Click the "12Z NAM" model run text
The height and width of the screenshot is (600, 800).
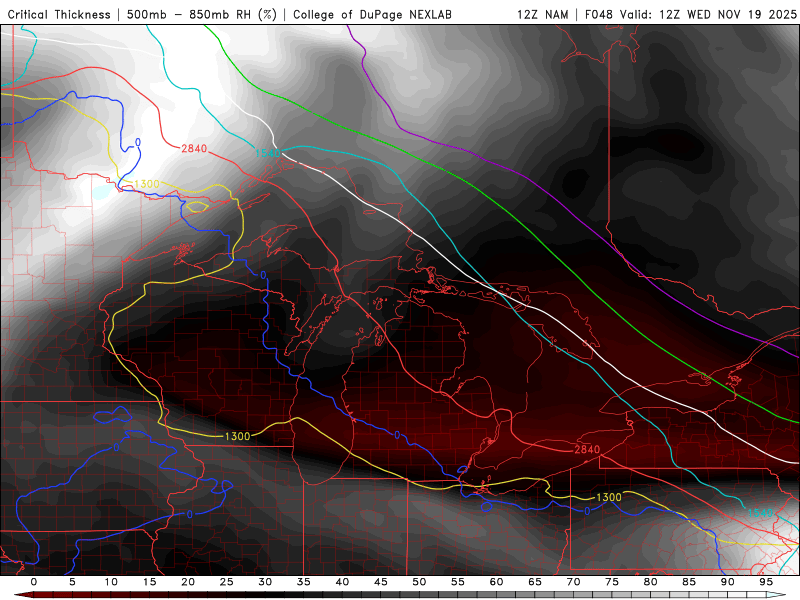click(x=542, y=15)
